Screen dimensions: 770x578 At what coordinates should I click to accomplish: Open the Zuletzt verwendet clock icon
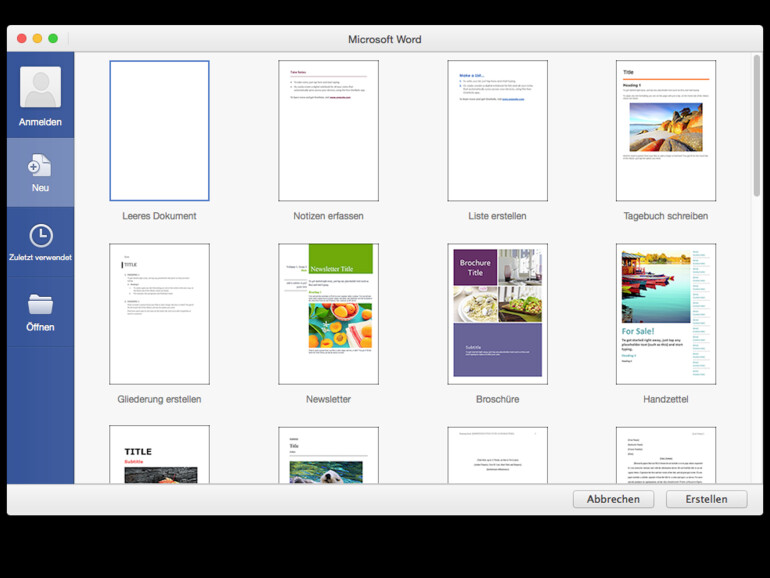(x=40, y=235)
